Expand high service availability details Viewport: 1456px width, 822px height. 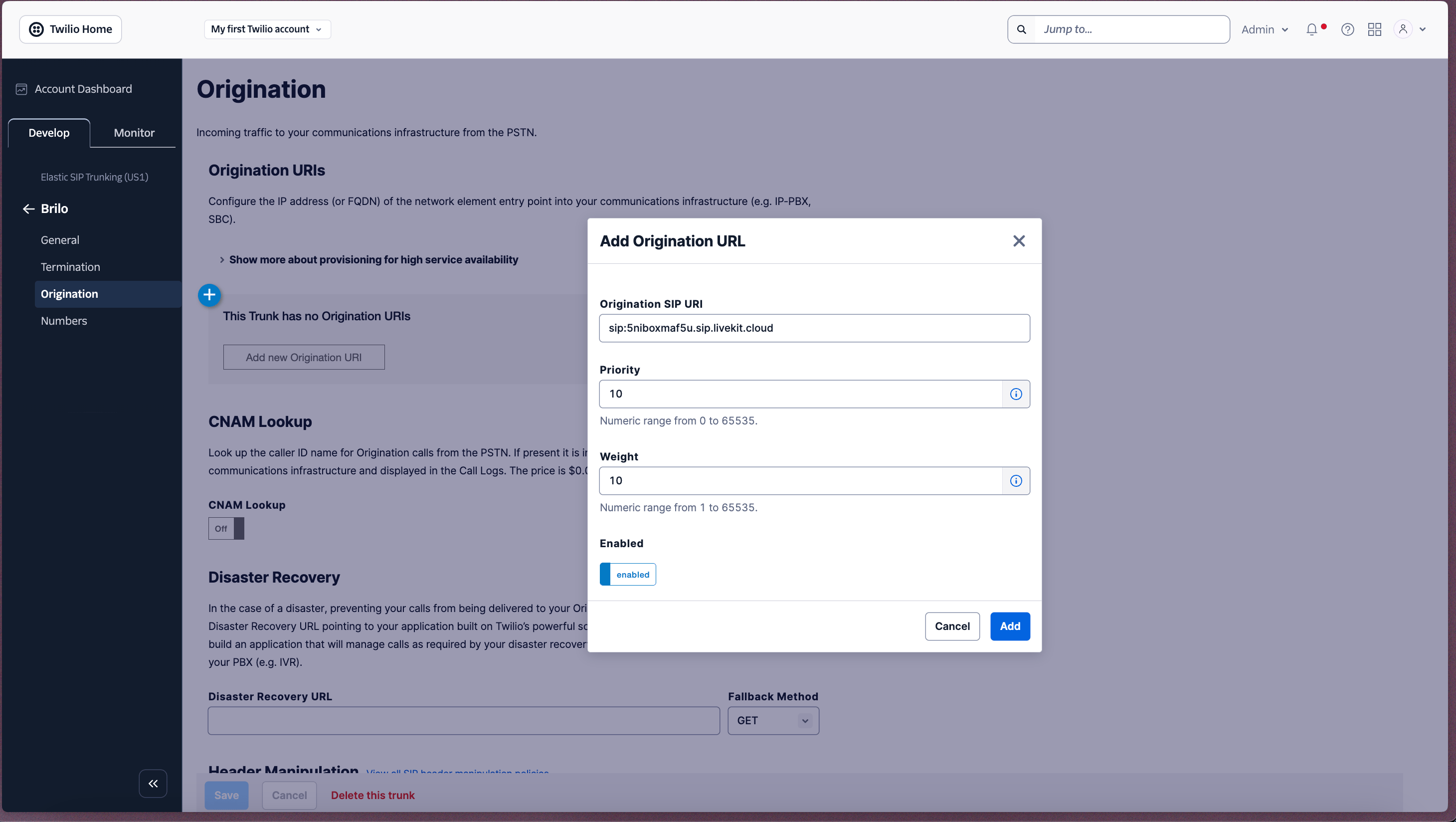tap(368, 259)
